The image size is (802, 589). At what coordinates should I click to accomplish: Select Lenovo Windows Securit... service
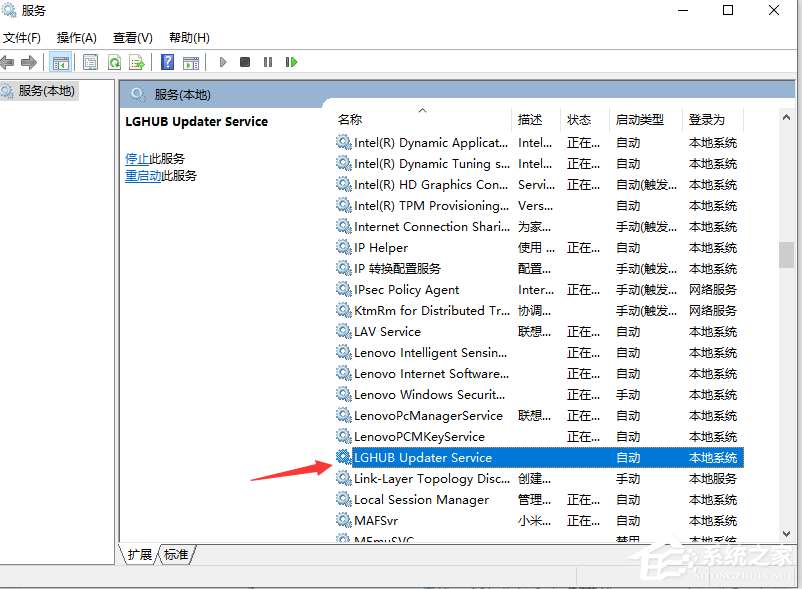pos(430,394)
